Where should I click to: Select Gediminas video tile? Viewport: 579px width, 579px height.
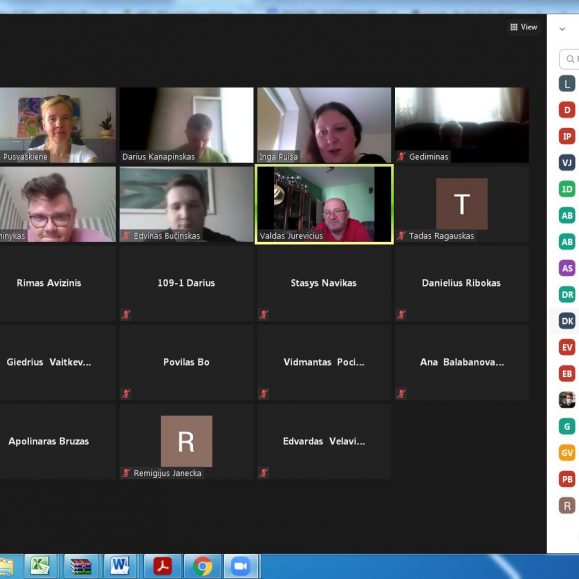(462, 125)
